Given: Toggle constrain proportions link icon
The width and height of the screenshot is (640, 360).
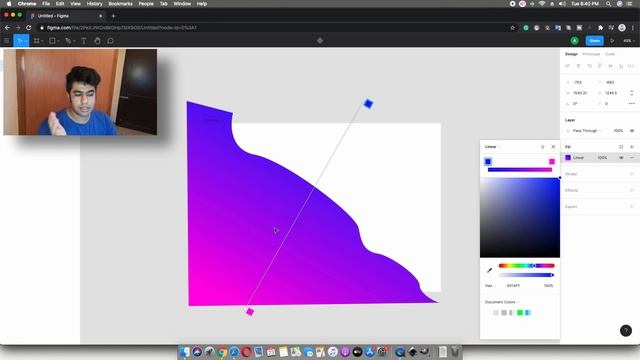Looking at the screenshot, I should pyautogui.click(x=632, y=93).
